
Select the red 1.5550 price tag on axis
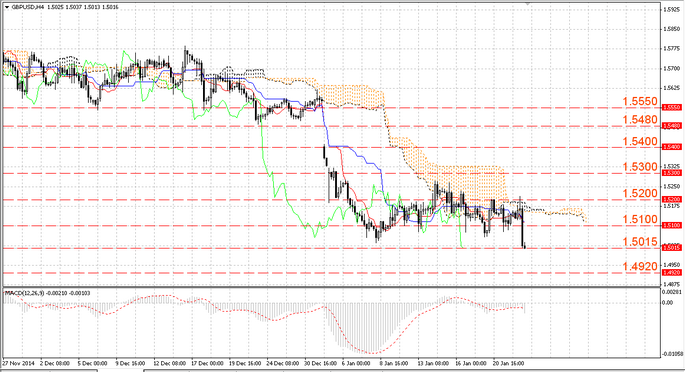click(672, 107)
